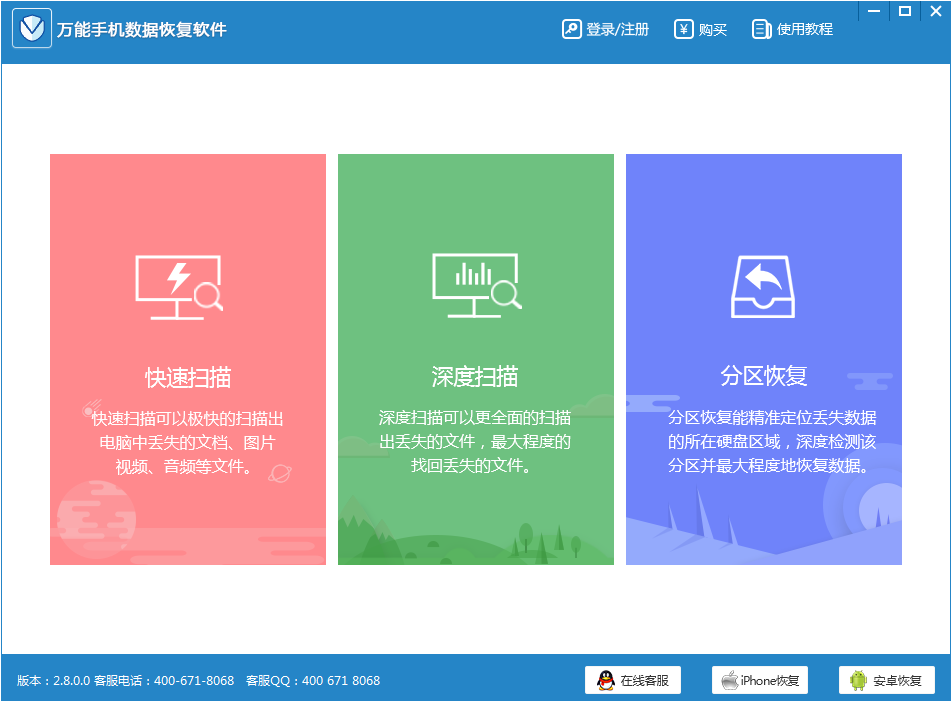Click the 在线客服 customer service button
This screenshot has height=701, width=951.
coord(634,680)
